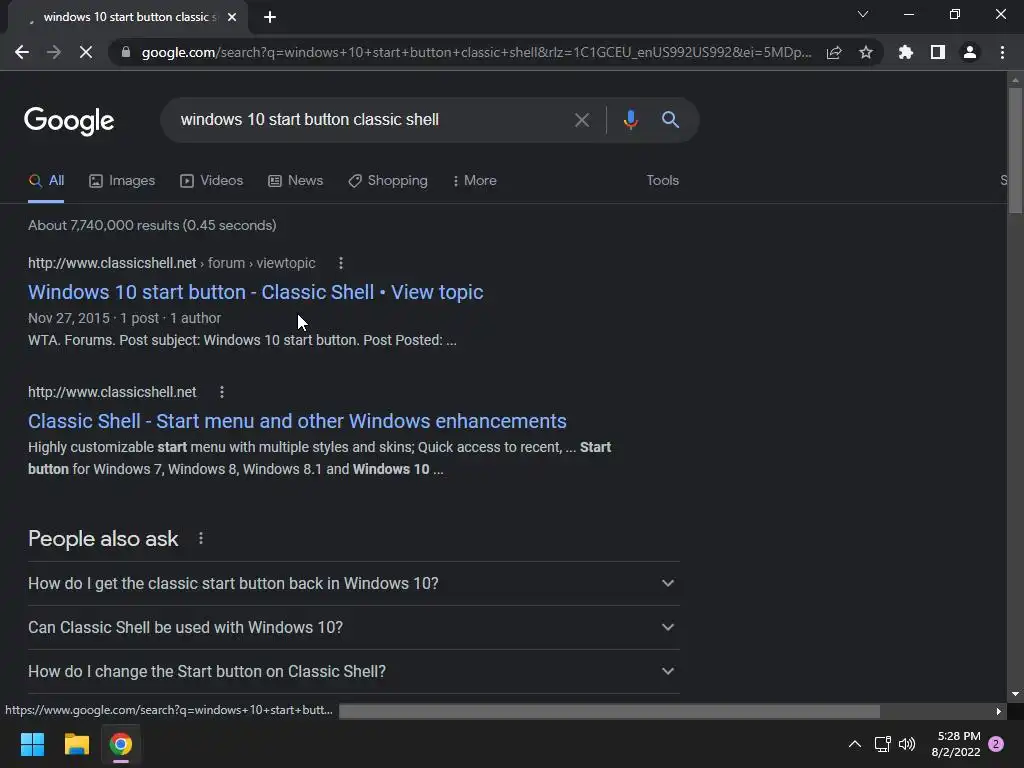
Task: Open Chrome's three-dot menu
Action: coord(1002,52)
